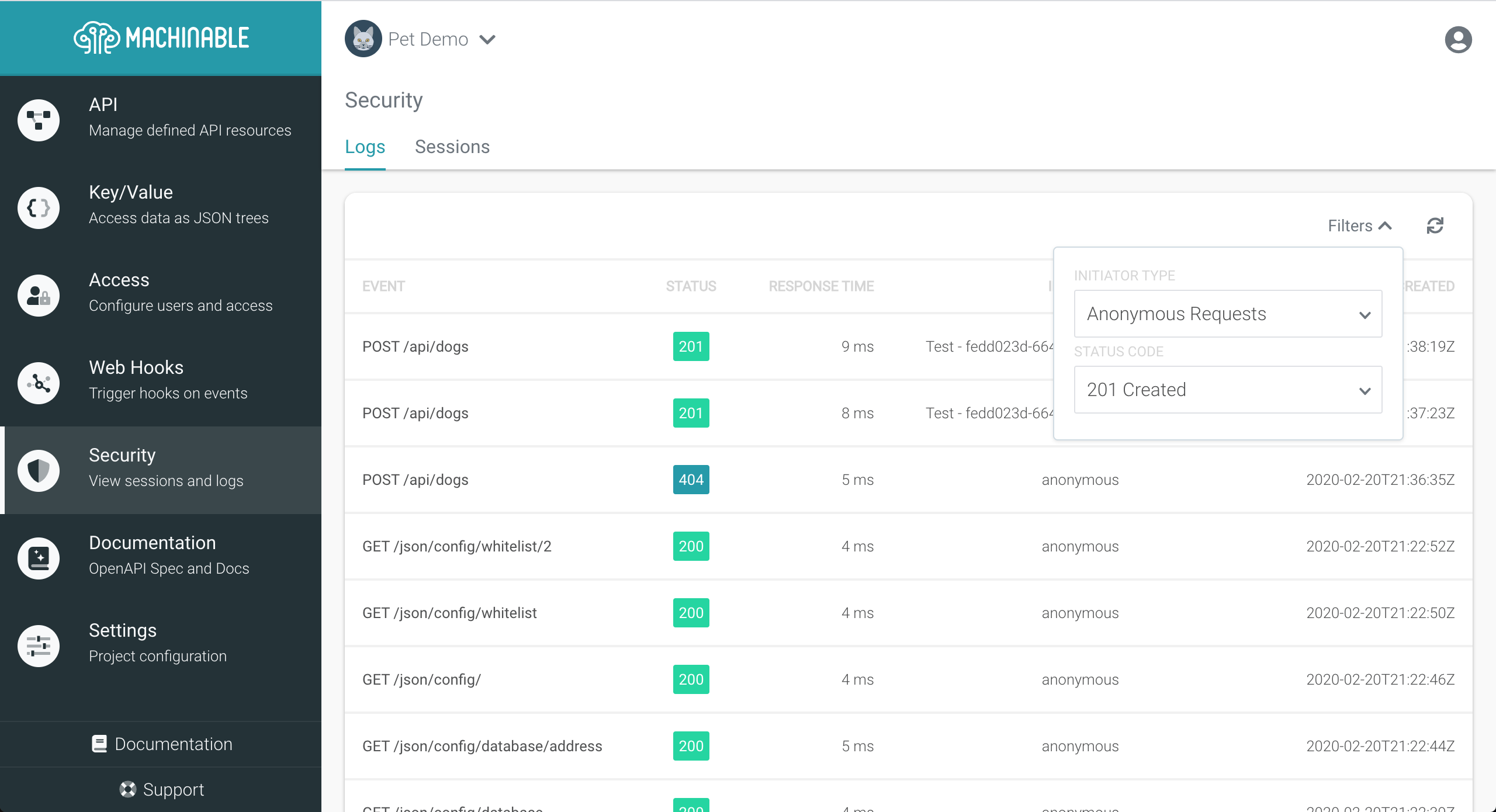Click the Settings sidebar icon

[x=39, y=644]
